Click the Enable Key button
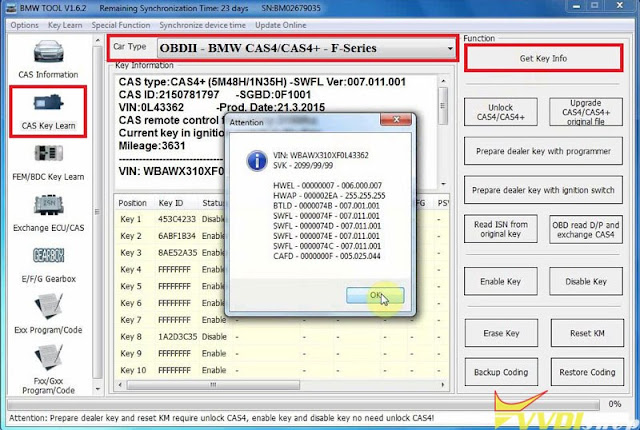Viewport: 640px width, 430px height. (500, 281)
